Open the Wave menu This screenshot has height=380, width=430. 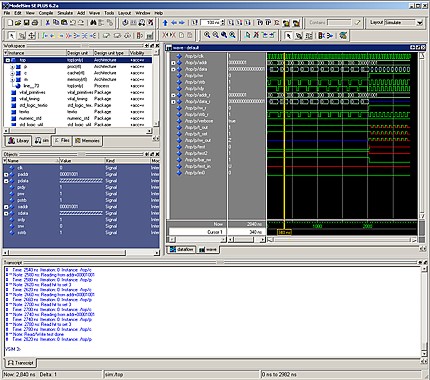point(94,13)
